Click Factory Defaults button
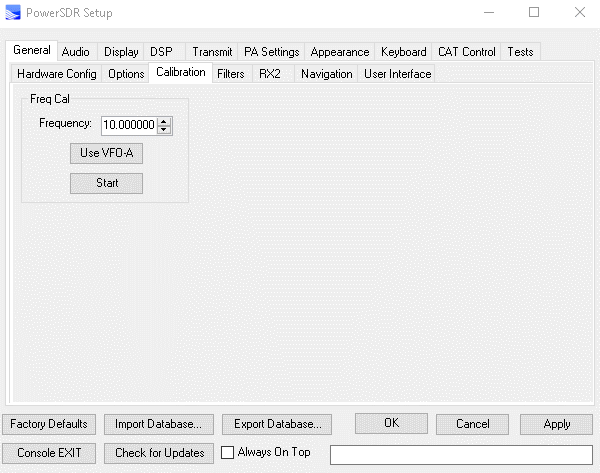600x473 pixels. tap(49, 424)
